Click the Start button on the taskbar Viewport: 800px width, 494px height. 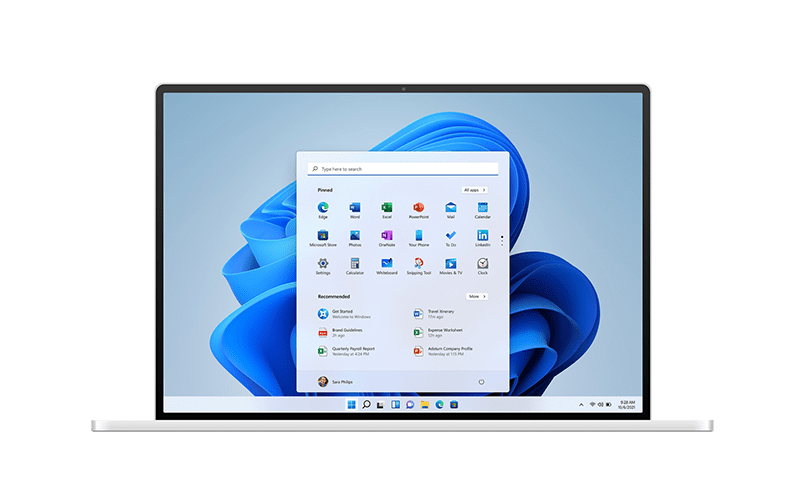pos(352,405)
